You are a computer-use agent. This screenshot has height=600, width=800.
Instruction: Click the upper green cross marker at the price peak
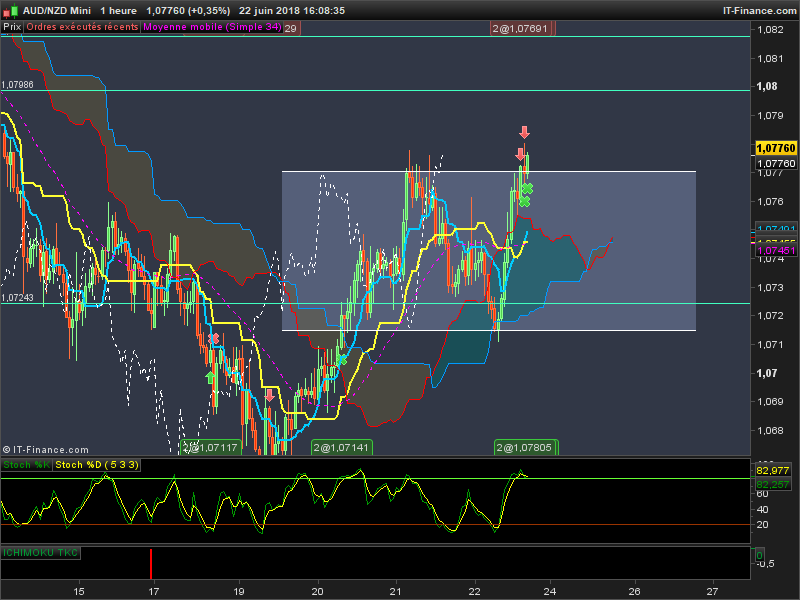point(527,188)
